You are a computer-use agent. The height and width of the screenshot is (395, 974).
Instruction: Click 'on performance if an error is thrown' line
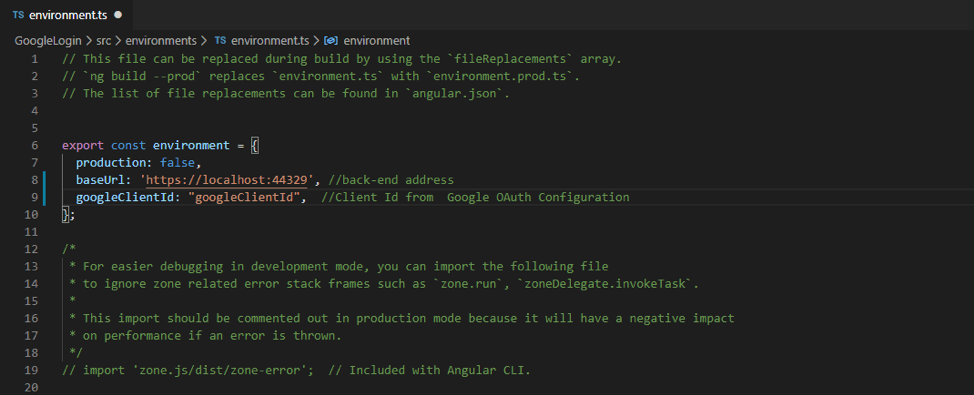212,336
